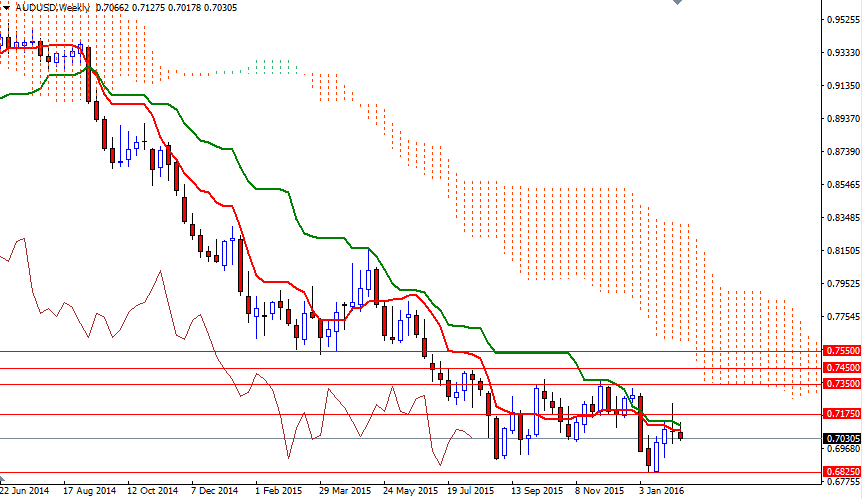Click the 19 Jul 2015 date label
This screenshot has width=862, height=499.
(470, 491)
